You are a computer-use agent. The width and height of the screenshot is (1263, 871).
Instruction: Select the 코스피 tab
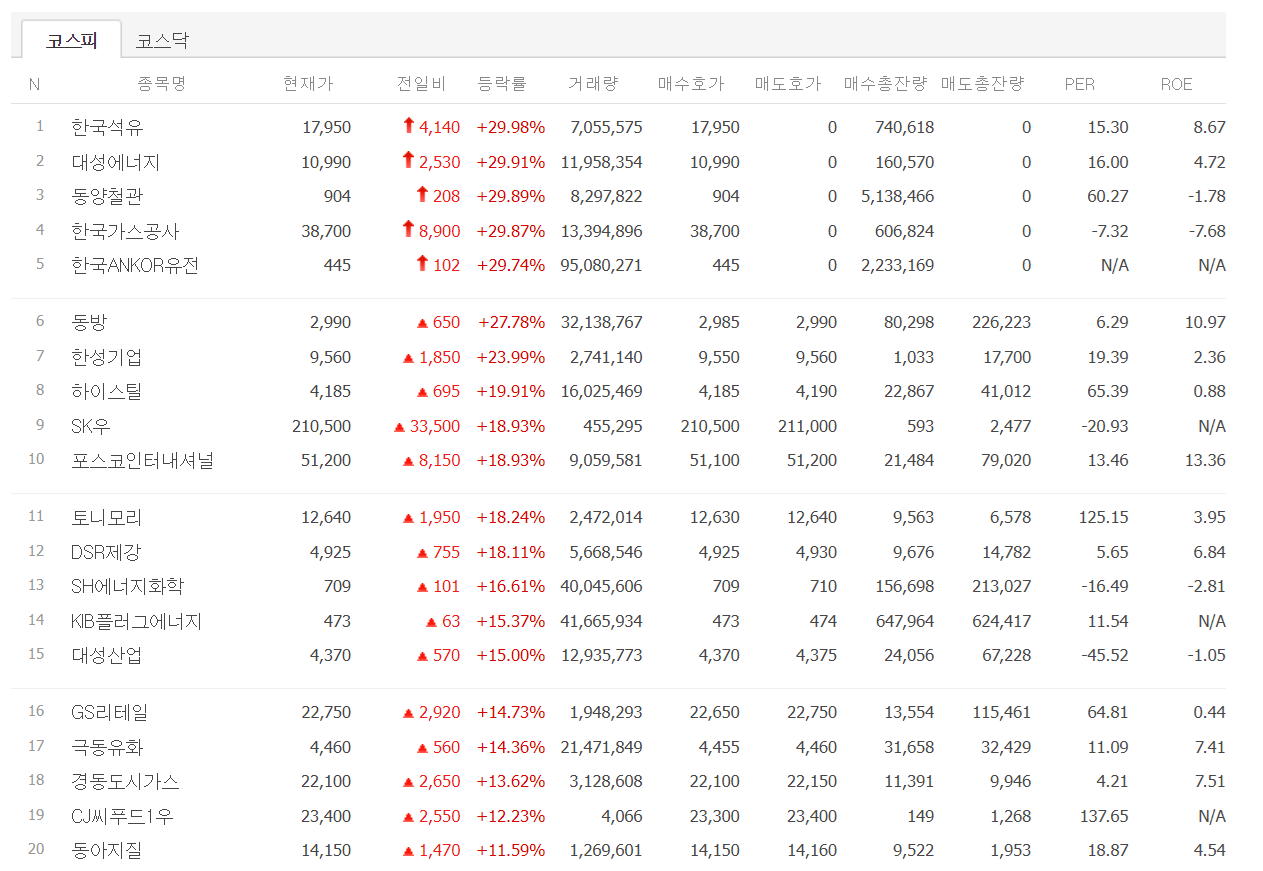[71, 40]
